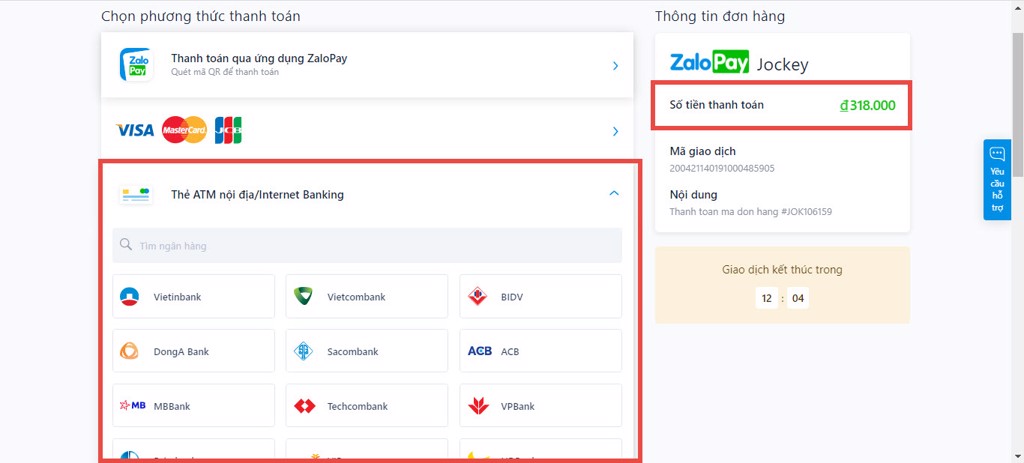Screen dimensions: 1024x463
Task: Focus the Tìm ngân hàng search field
Action: pos(367,246)
